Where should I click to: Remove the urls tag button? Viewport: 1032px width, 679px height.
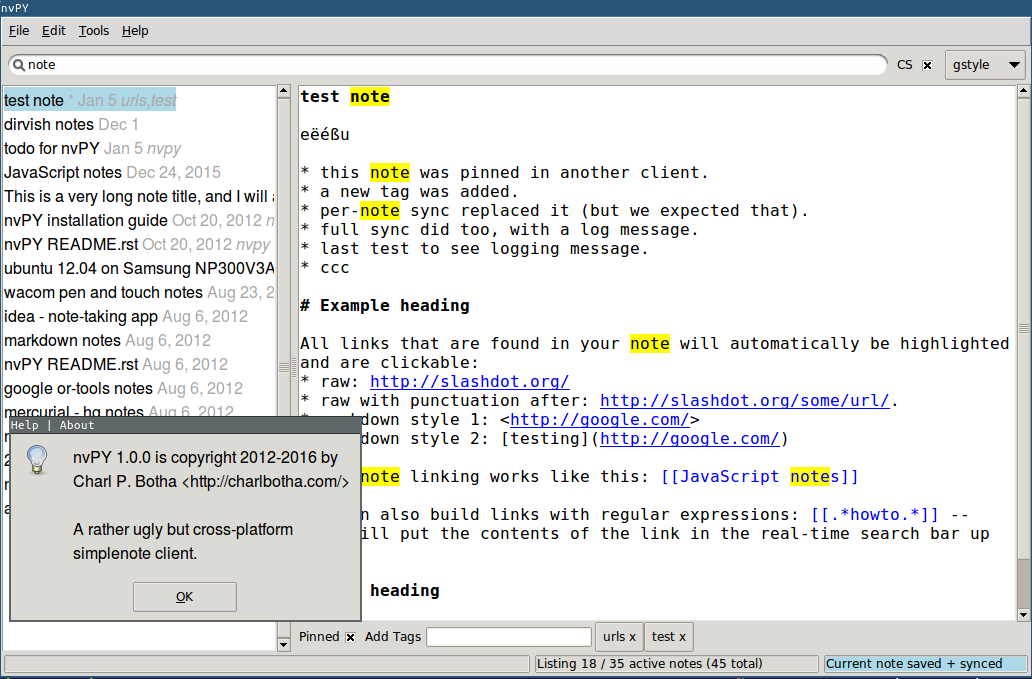pyautogui.click(x=619, y=637)
